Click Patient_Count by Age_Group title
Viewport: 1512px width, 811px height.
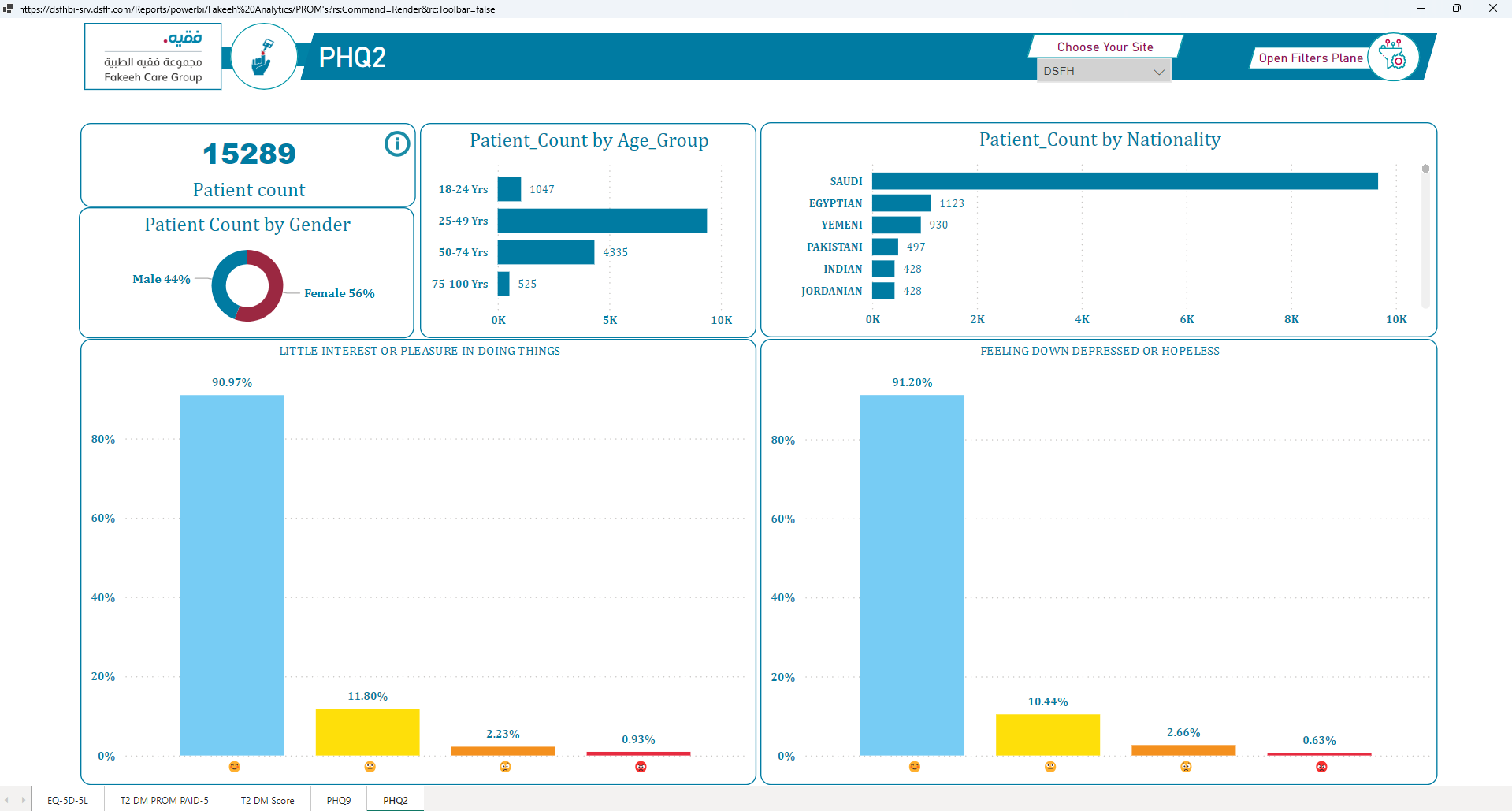pyautogui.click(x=589, y=140)
